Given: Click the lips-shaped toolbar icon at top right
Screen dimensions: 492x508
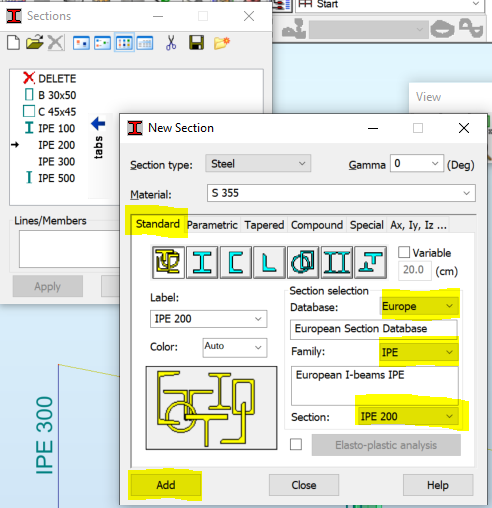Looking at the screenshot, I should point(442,29).
